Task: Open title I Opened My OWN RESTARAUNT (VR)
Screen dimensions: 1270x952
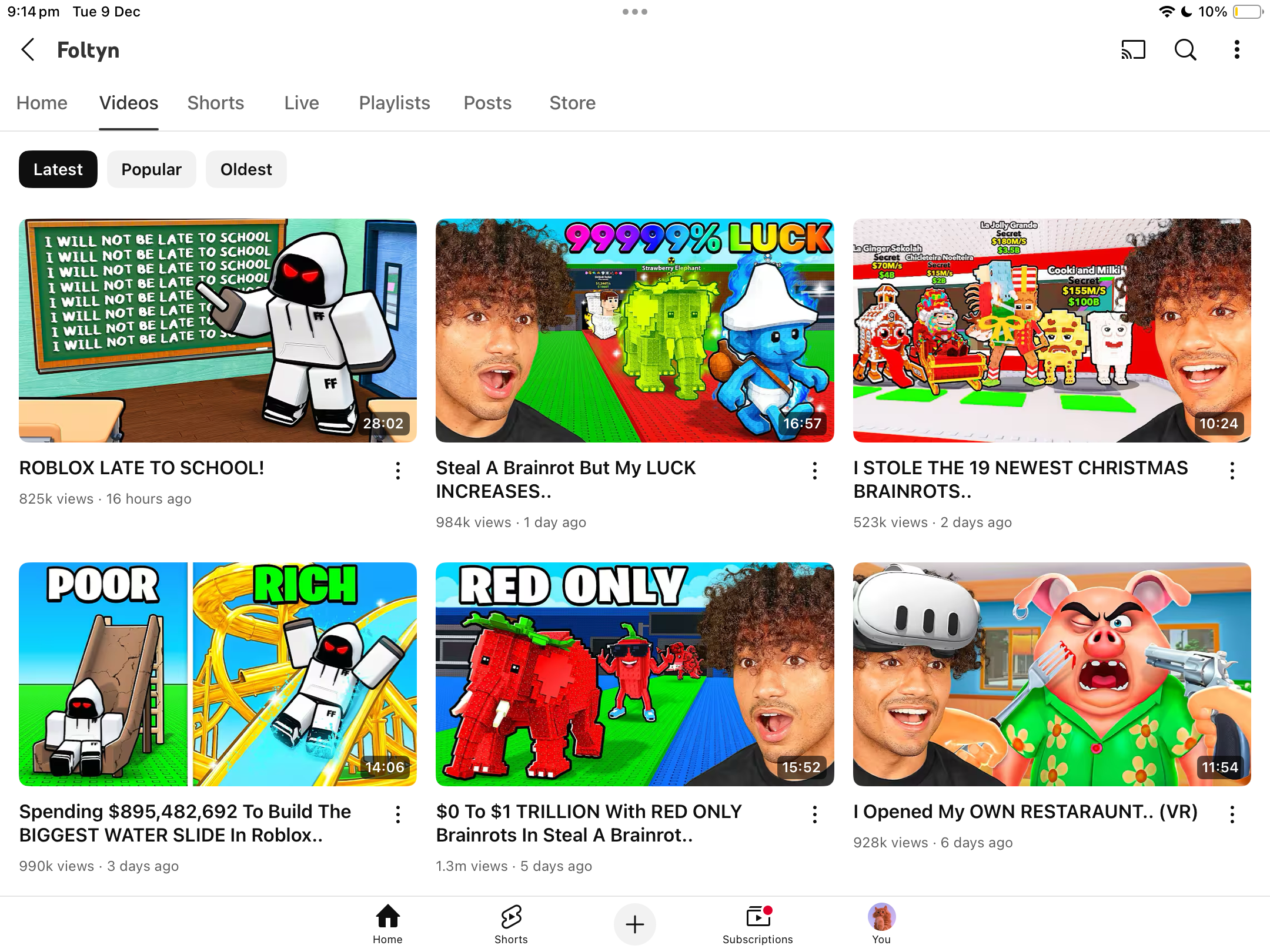Action: click(1025, 812)
